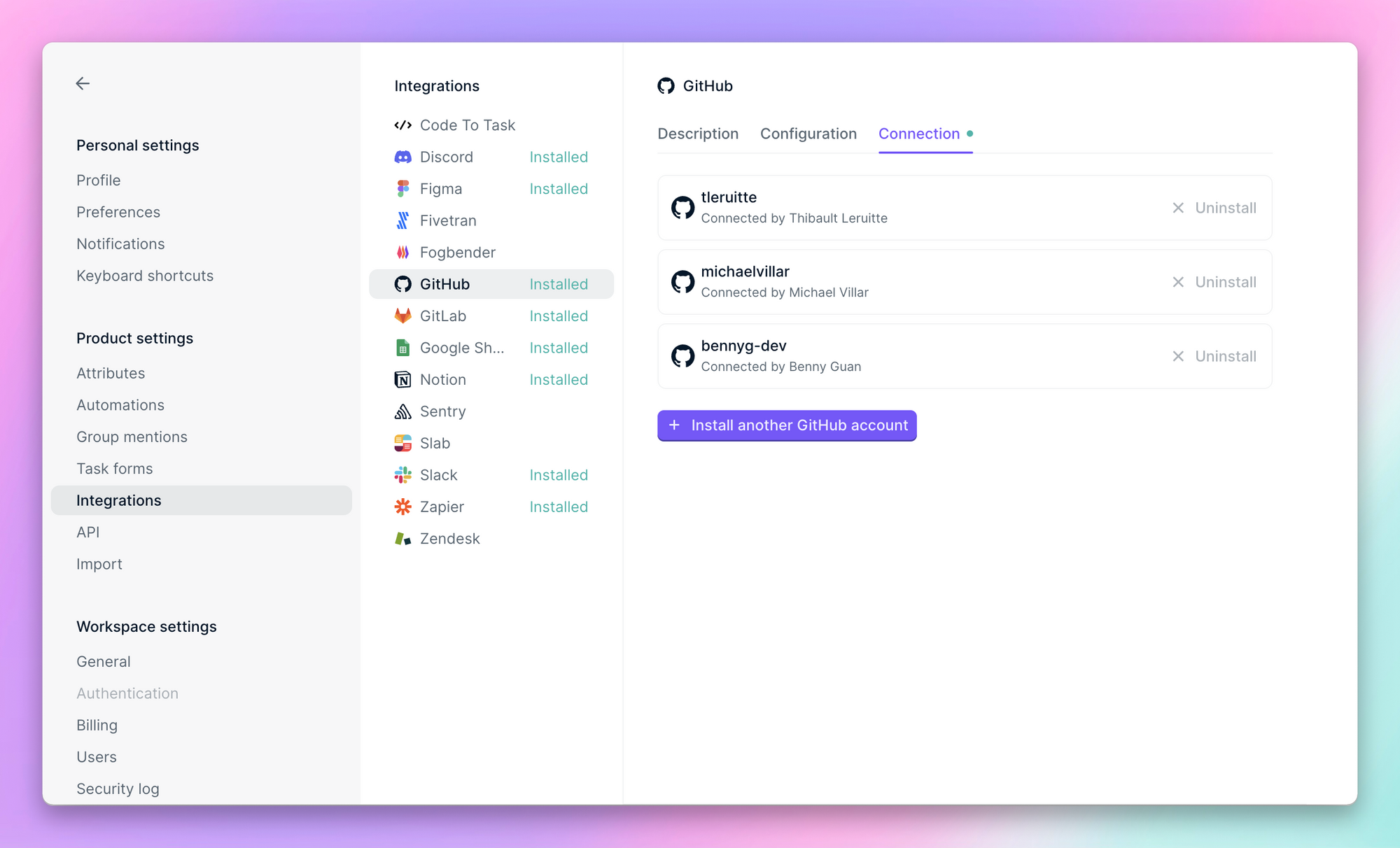Select the Zendesk integration name
This screenshot has width=1400, height=848.
(x=450, y=539)
